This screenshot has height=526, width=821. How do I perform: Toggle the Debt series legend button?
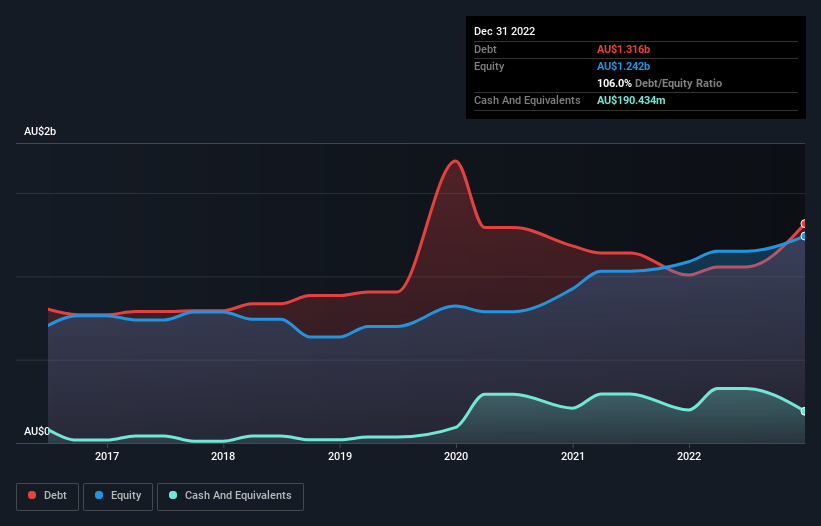click(47, 496)
